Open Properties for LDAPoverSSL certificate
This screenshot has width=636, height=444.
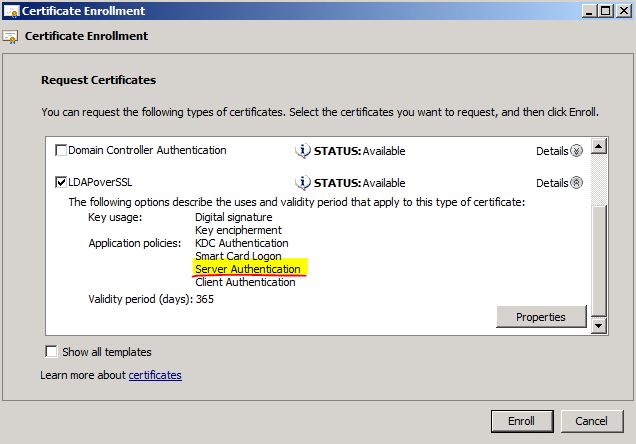[541, 317]
